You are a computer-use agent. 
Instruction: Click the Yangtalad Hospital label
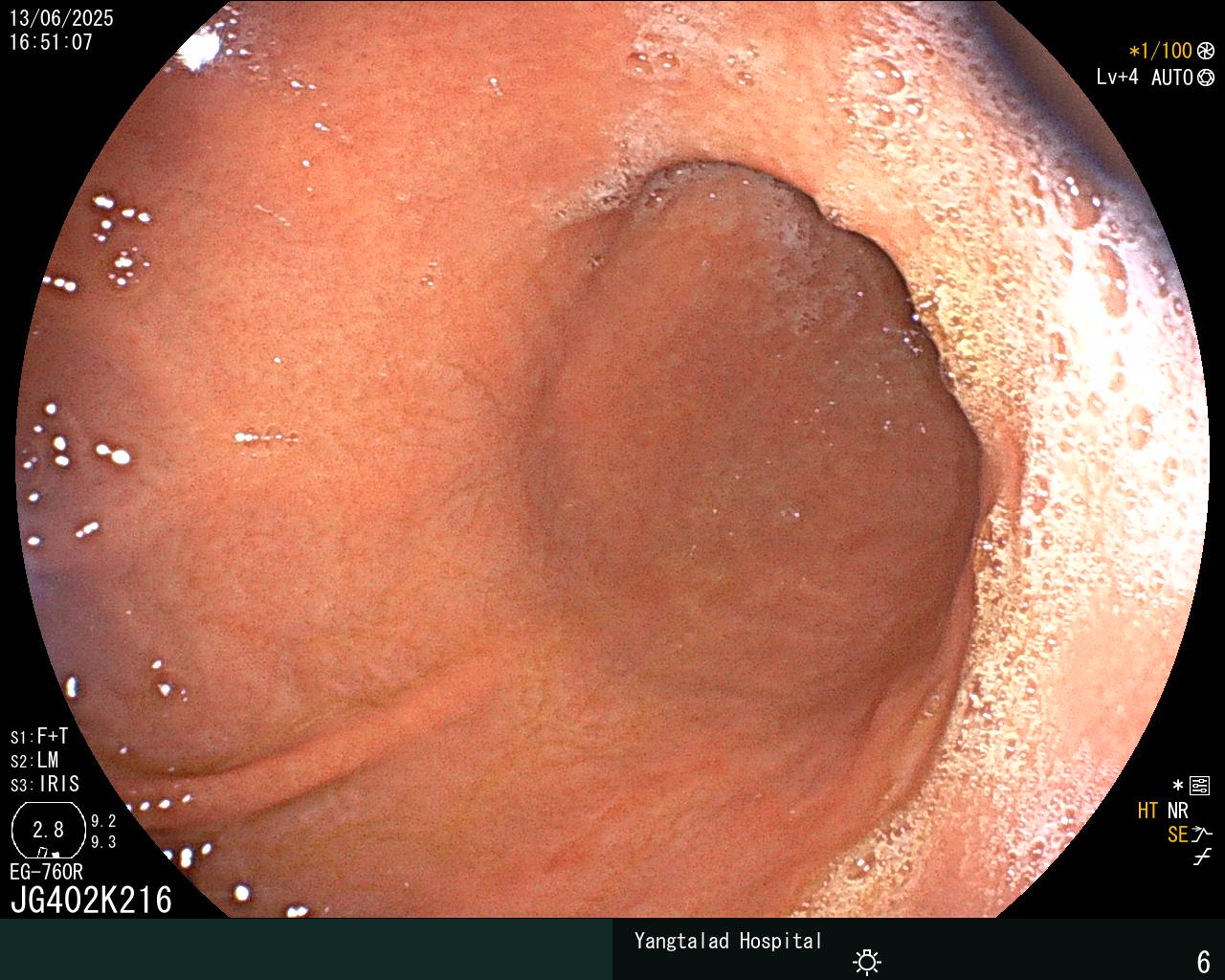point(728,941)
